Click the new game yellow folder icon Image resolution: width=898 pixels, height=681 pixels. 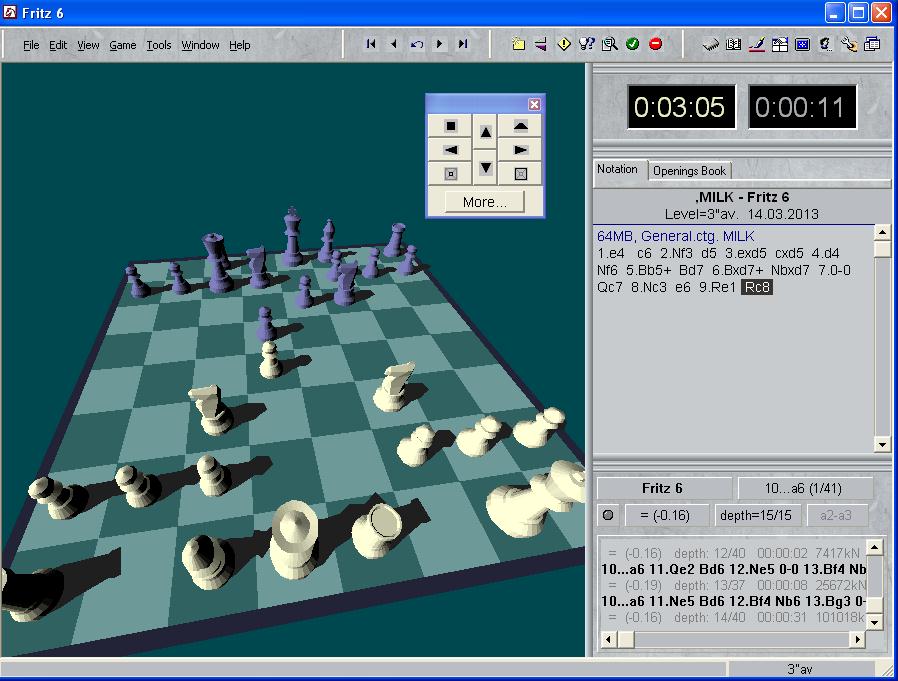pyautogui.click(x=518, y=44)
